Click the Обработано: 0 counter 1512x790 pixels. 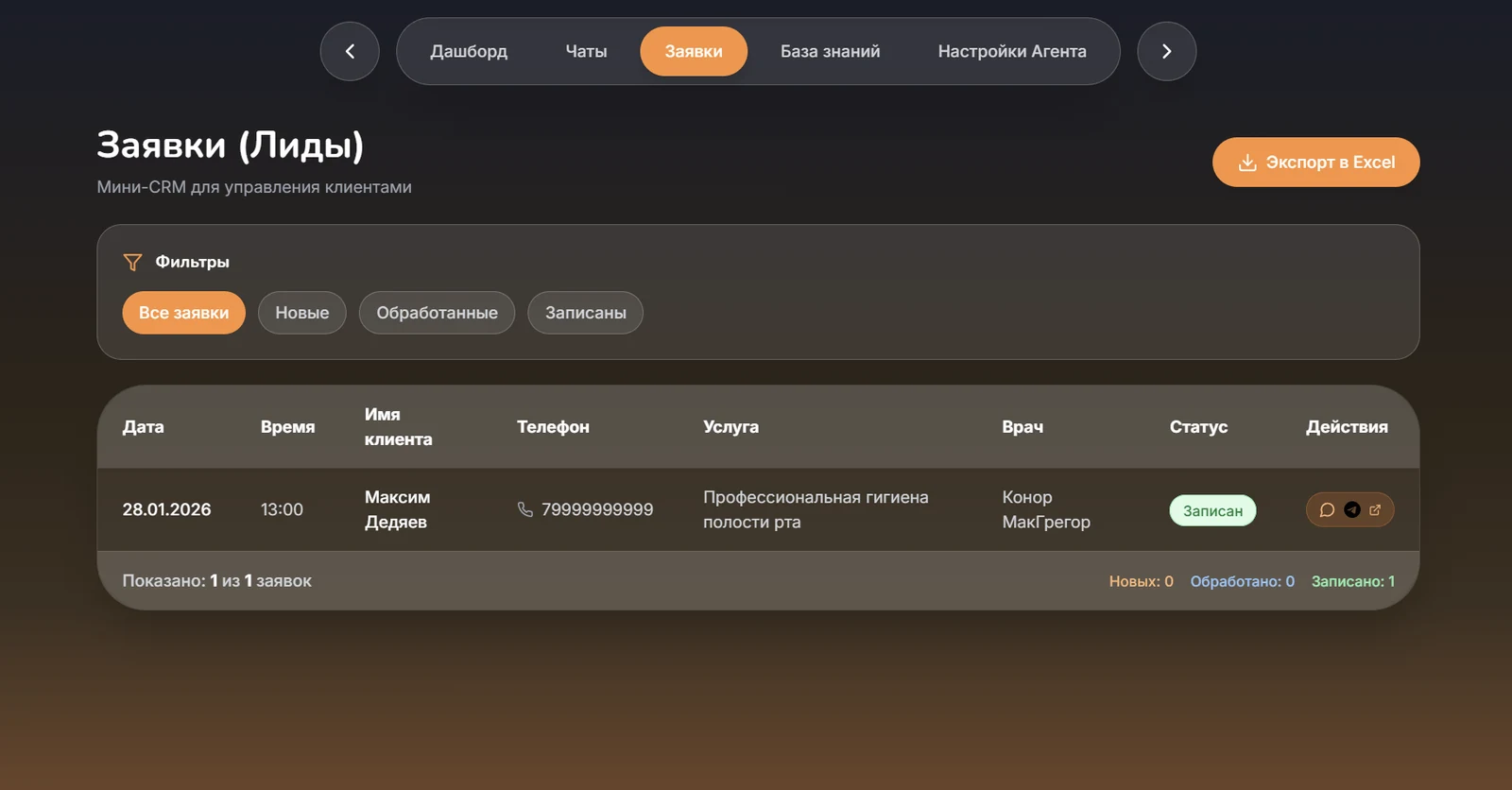1242,581
